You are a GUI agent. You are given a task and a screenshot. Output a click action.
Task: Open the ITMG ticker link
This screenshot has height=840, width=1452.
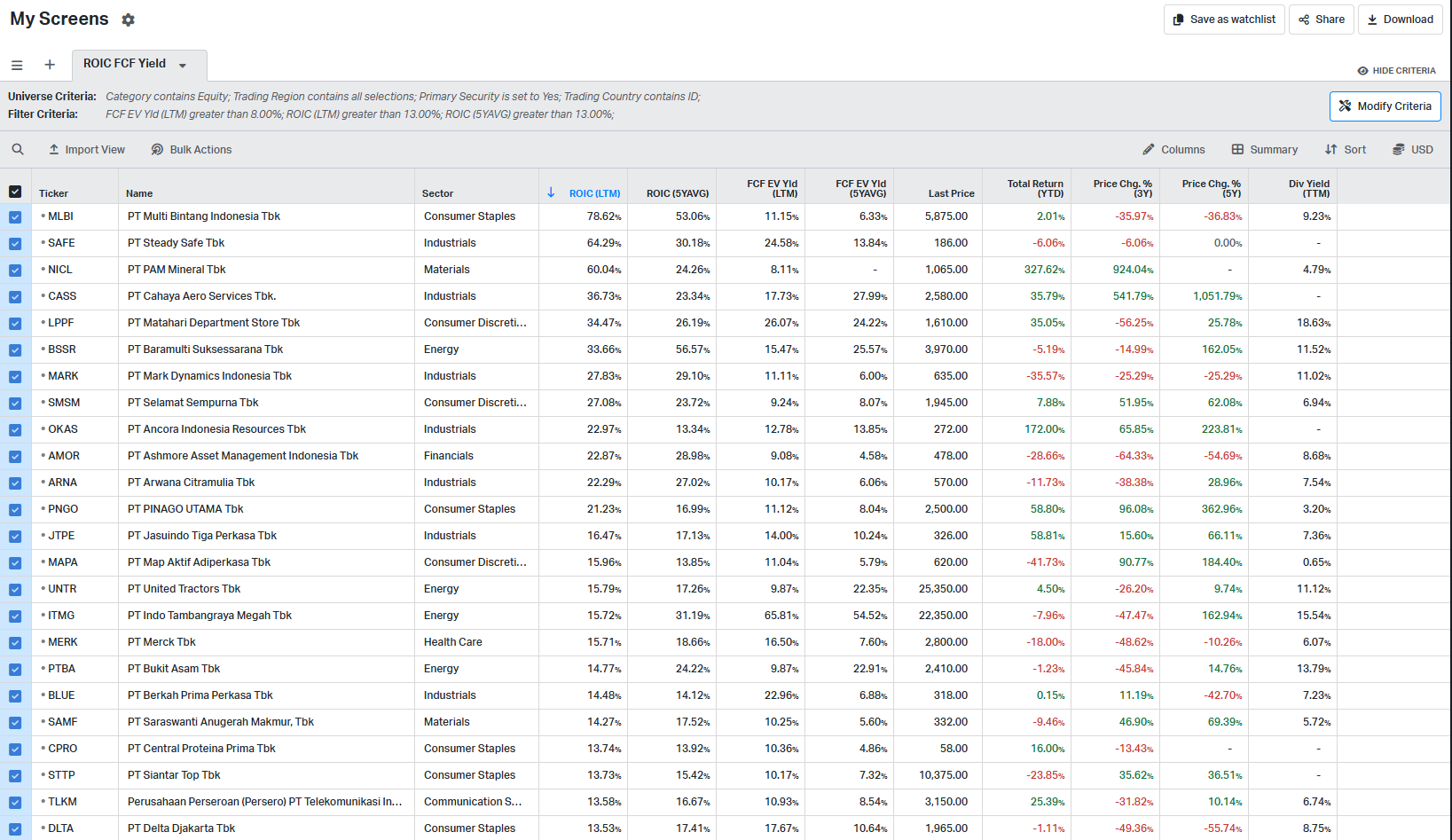[61, 616]
